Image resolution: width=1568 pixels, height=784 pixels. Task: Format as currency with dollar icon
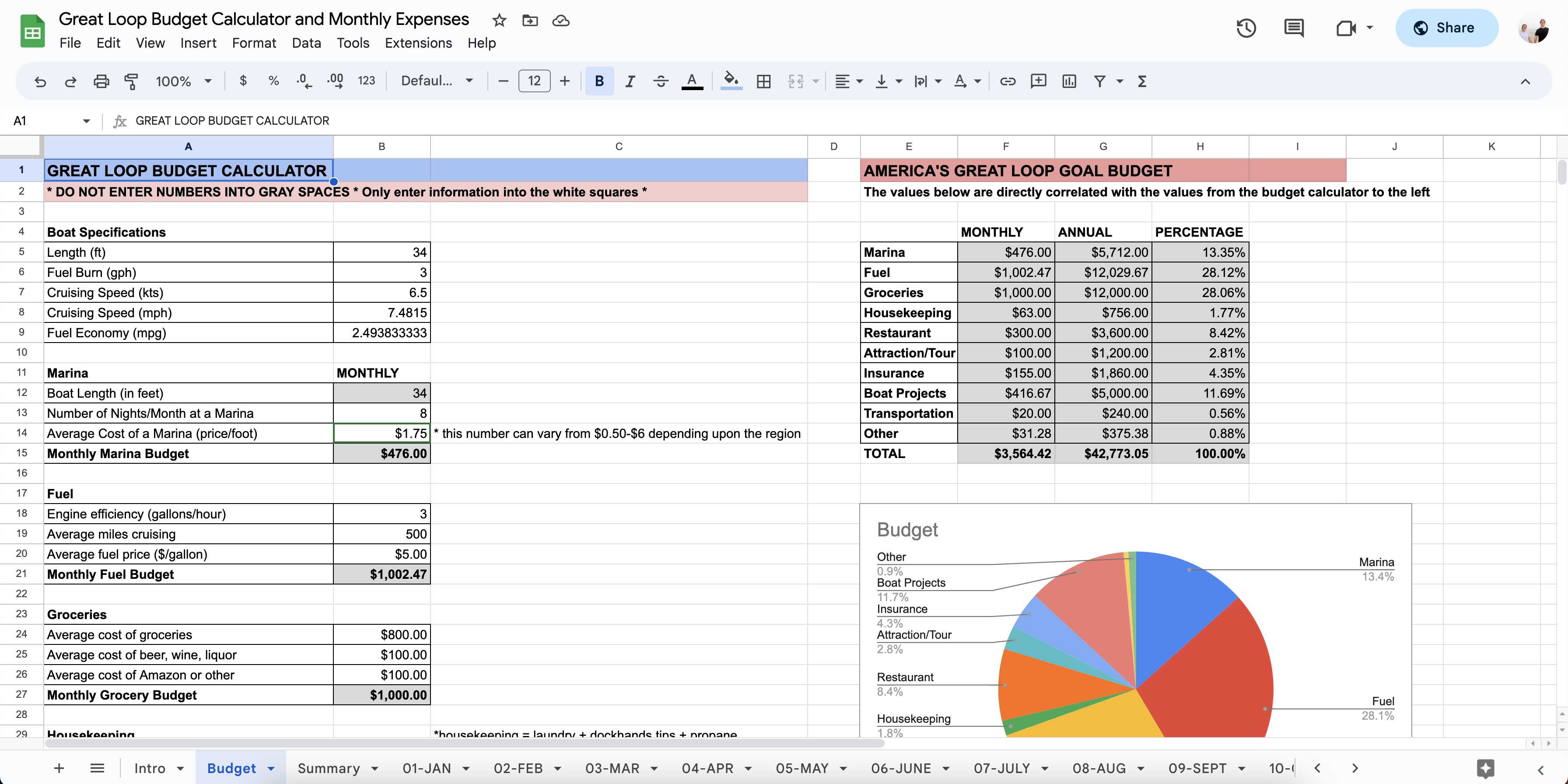244,81
